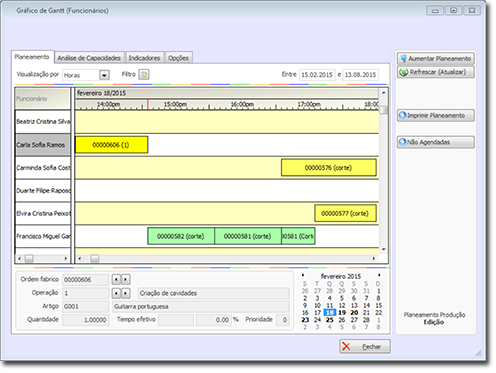Open the Indicadores tab

[x=144, y=58]
